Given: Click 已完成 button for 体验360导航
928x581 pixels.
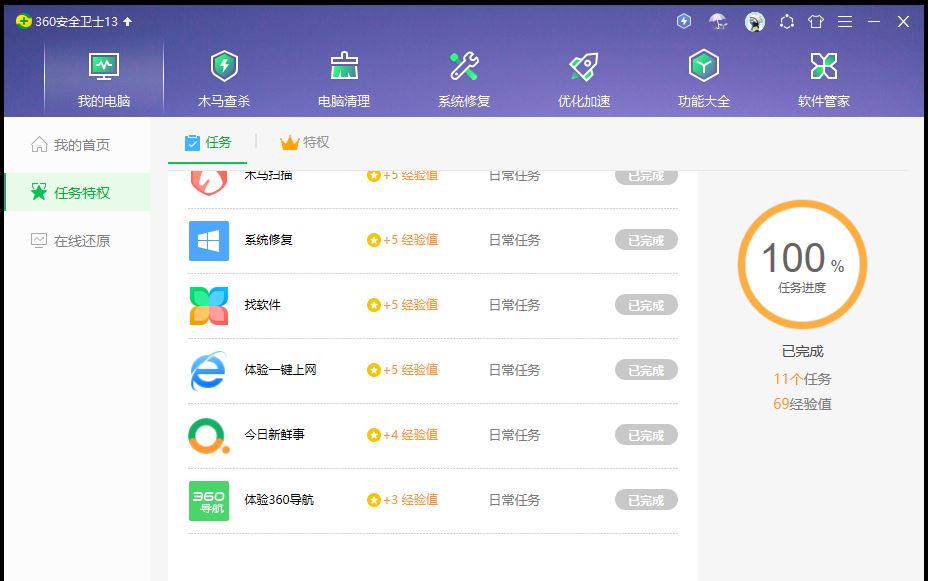Looking at the screenshot, I should (x=645, y=500).
